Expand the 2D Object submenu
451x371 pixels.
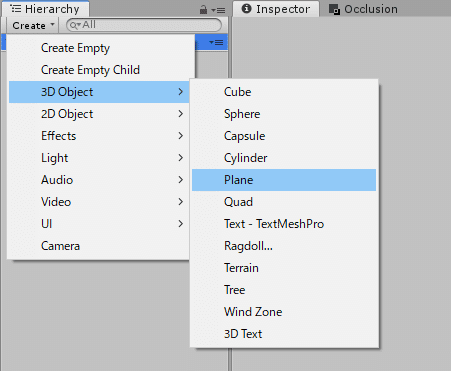(x=99, y=114)
